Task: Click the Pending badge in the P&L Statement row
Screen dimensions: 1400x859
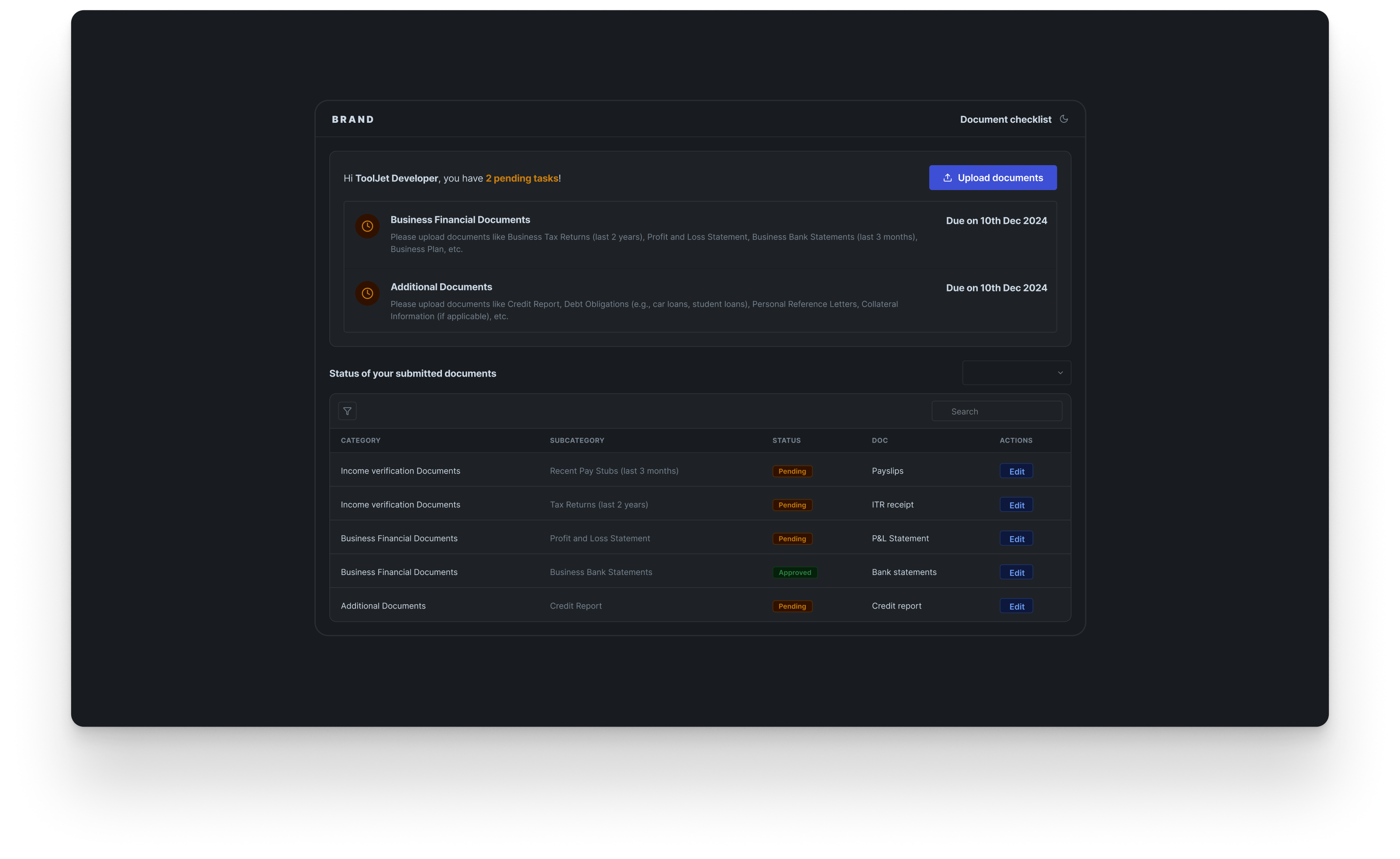Action: (x=792, y=538)
